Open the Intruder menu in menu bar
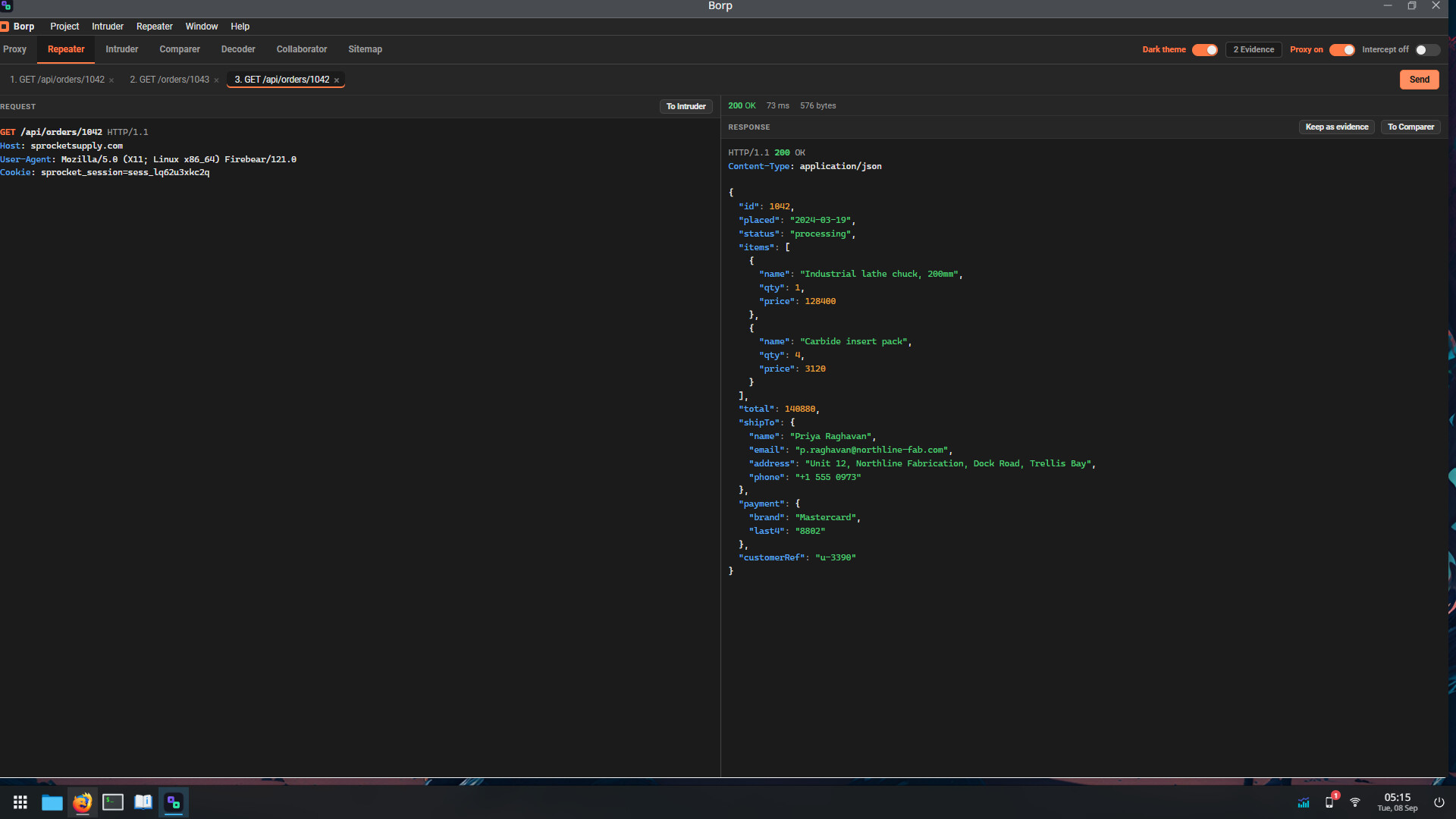This screenshot has width=1456, height=819. pyautogui.click(x=108, y=27)
